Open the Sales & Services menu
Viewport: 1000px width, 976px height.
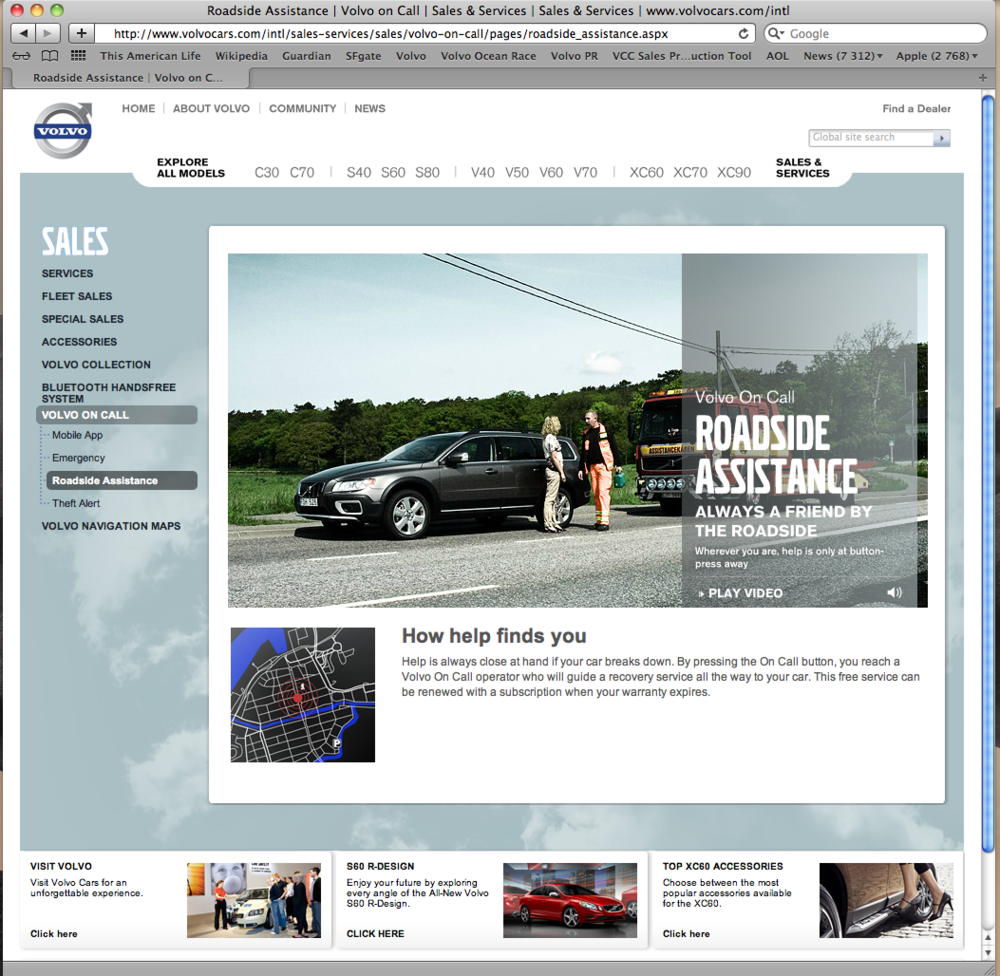(x=802, y=168)
